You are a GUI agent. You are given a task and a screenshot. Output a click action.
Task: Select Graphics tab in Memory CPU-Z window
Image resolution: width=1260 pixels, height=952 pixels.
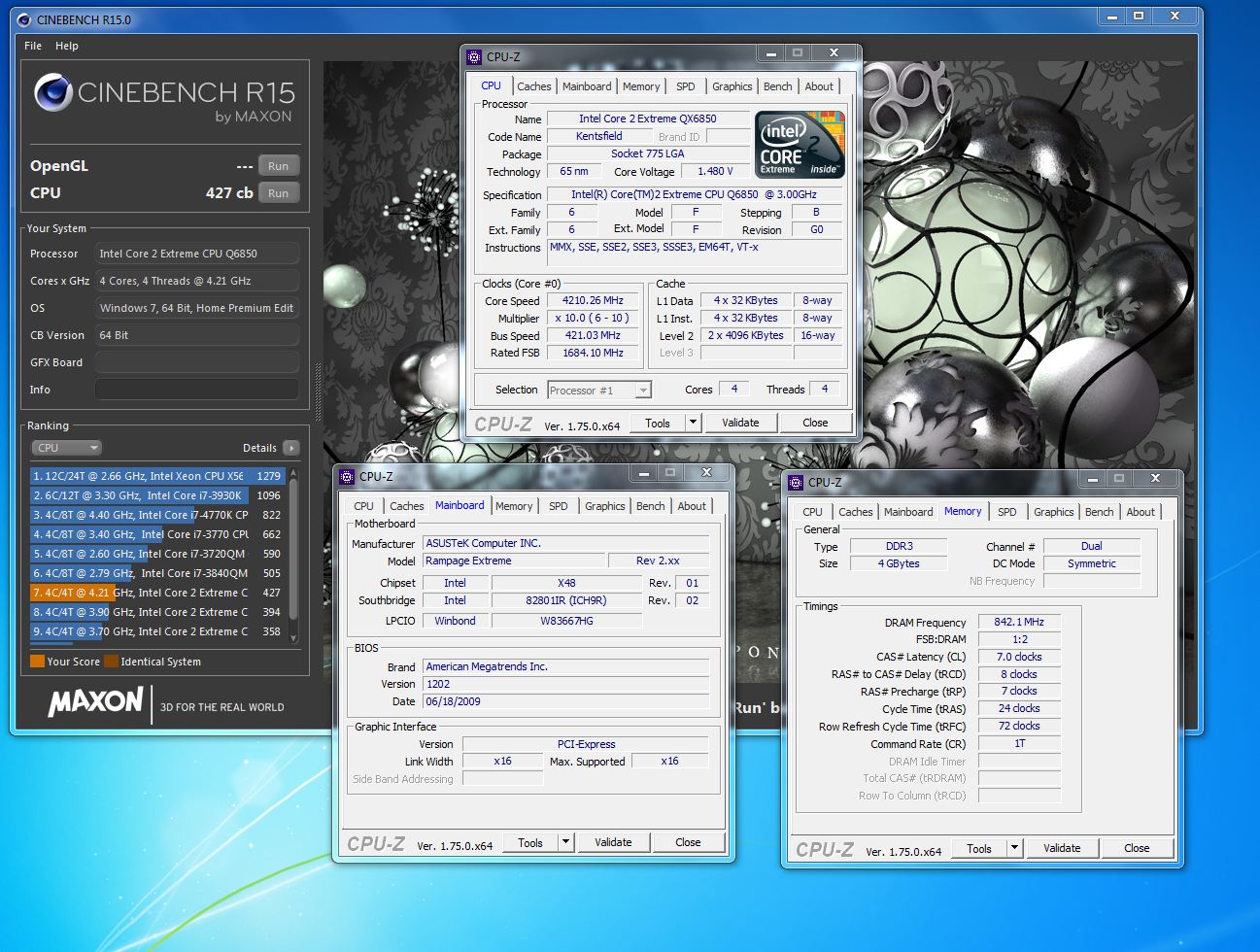point(1054,512)
